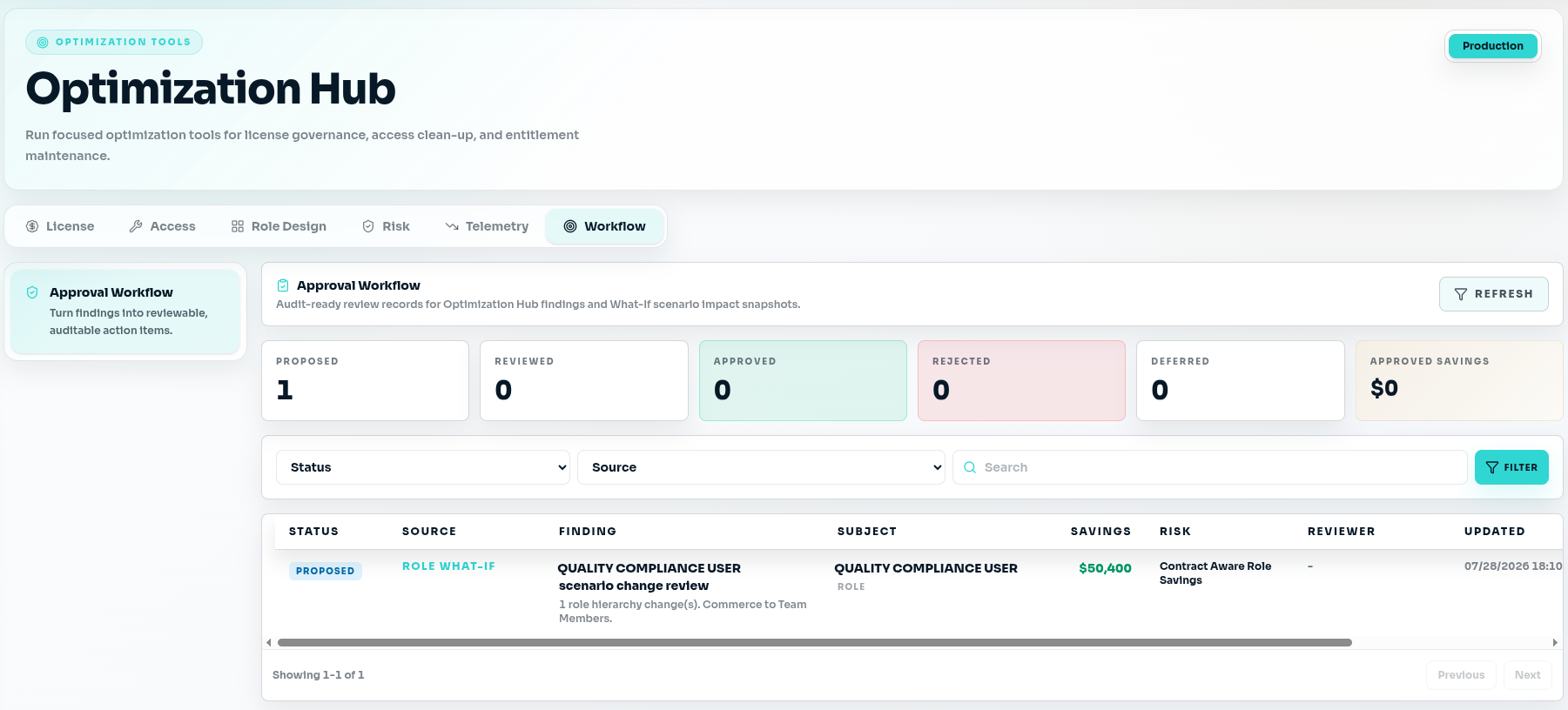Switch to the Access tab
The image size is (1568, 710).
(x=163, y=226)
